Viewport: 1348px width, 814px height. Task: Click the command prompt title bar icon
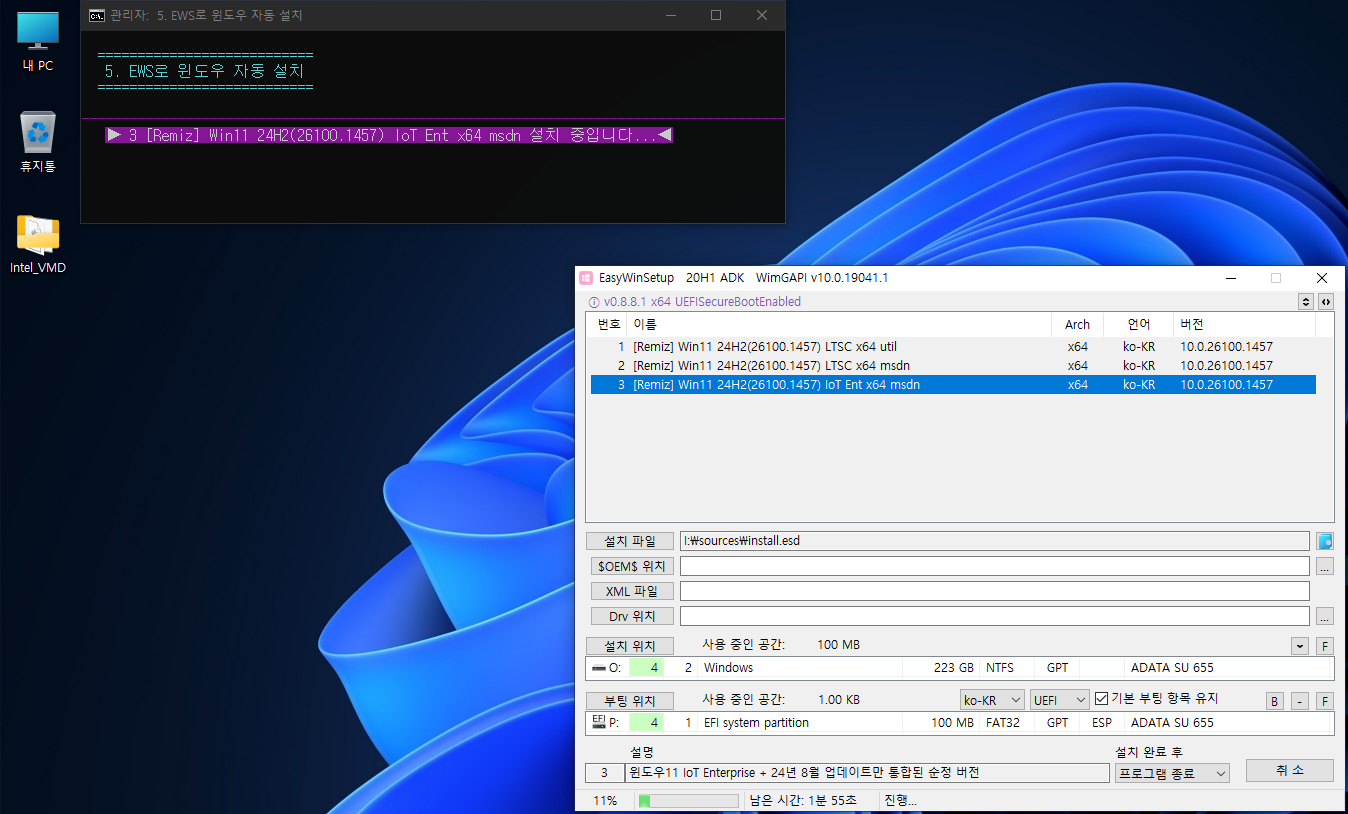click(x=97, y=15)
